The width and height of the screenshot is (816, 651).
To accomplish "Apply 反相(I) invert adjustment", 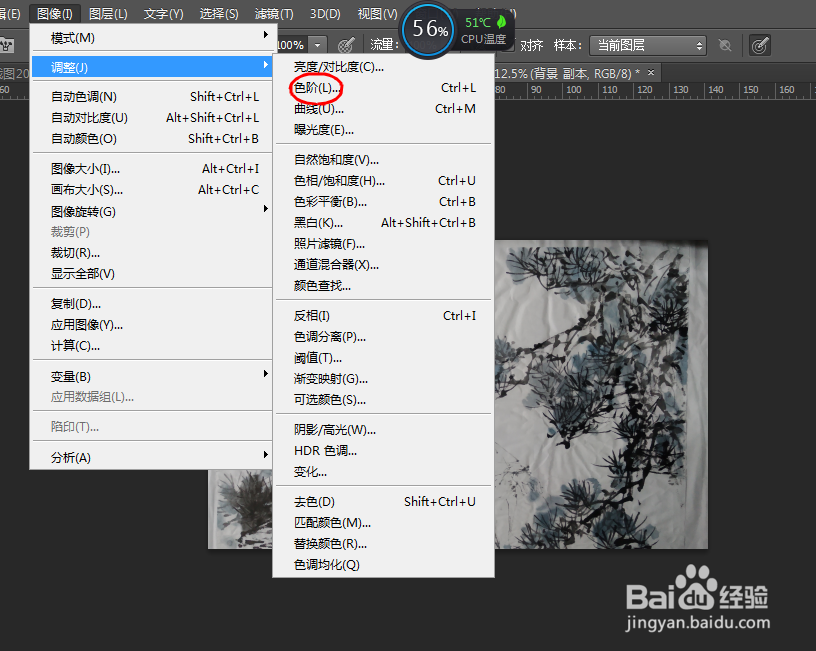I will coord(384,316).
